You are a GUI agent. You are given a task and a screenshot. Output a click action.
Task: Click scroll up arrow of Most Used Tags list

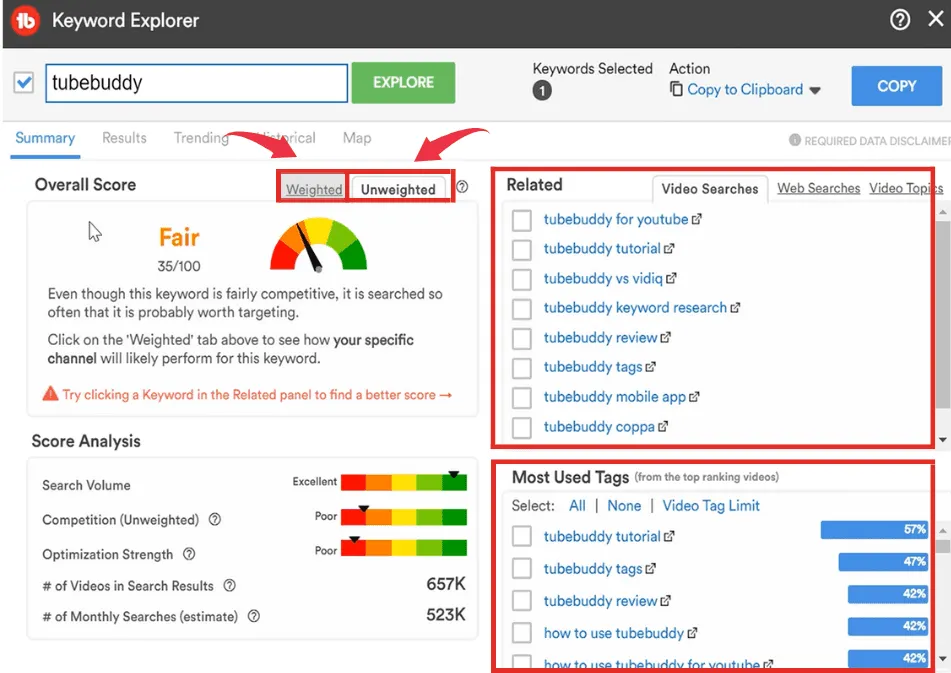click(x=943, y=531)
